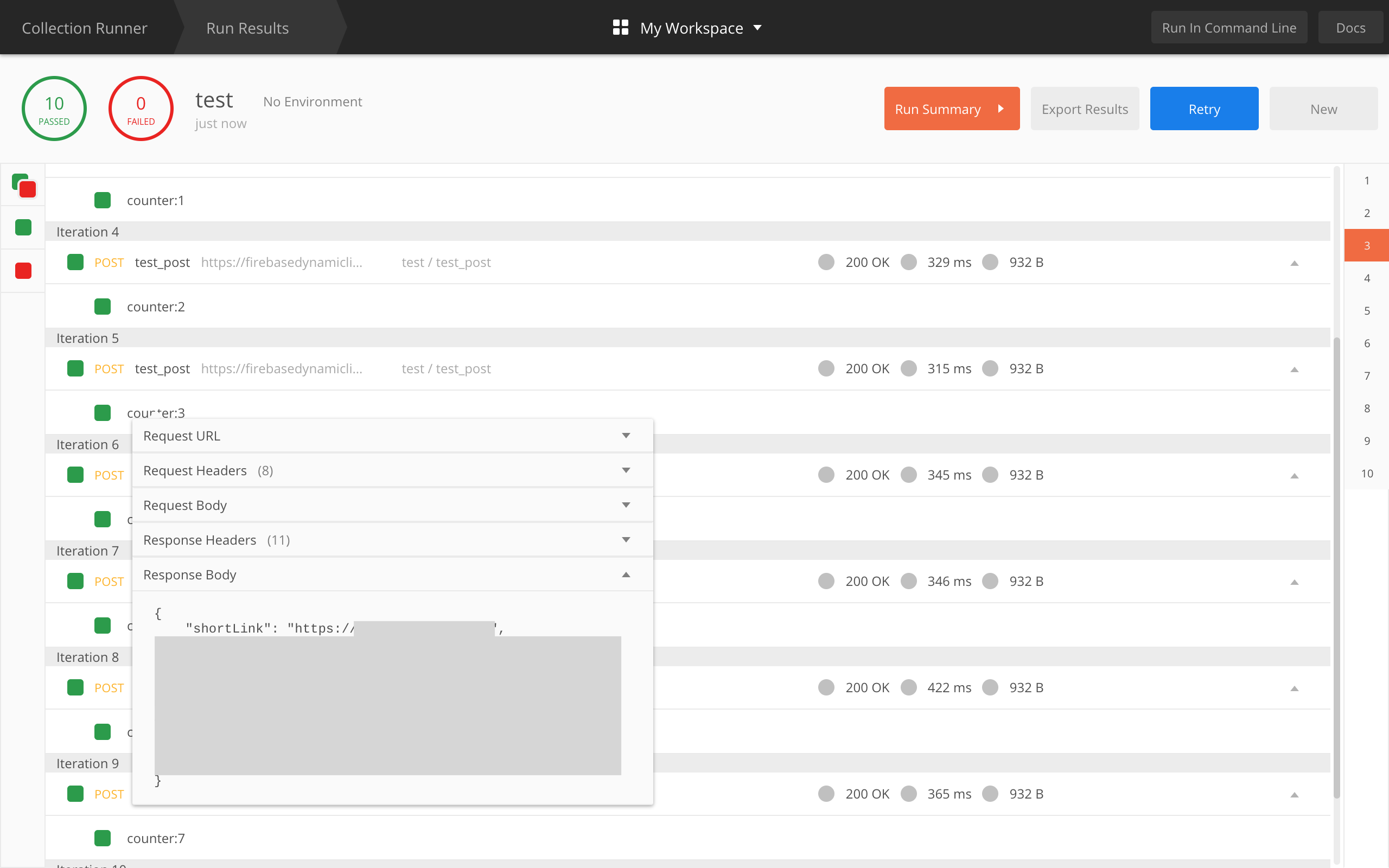Screen dimensions: 1389x868
Task: Open My Workspace dropdown
Action: tap(757, 28)
